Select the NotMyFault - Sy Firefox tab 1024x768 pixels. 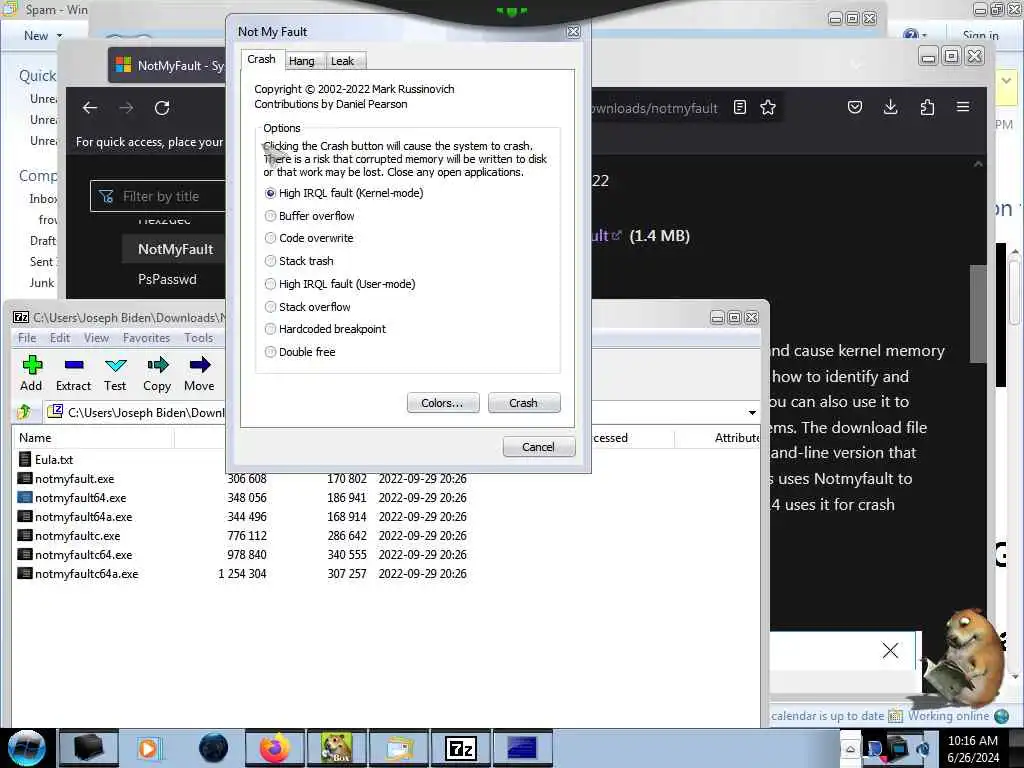(168, 65)
